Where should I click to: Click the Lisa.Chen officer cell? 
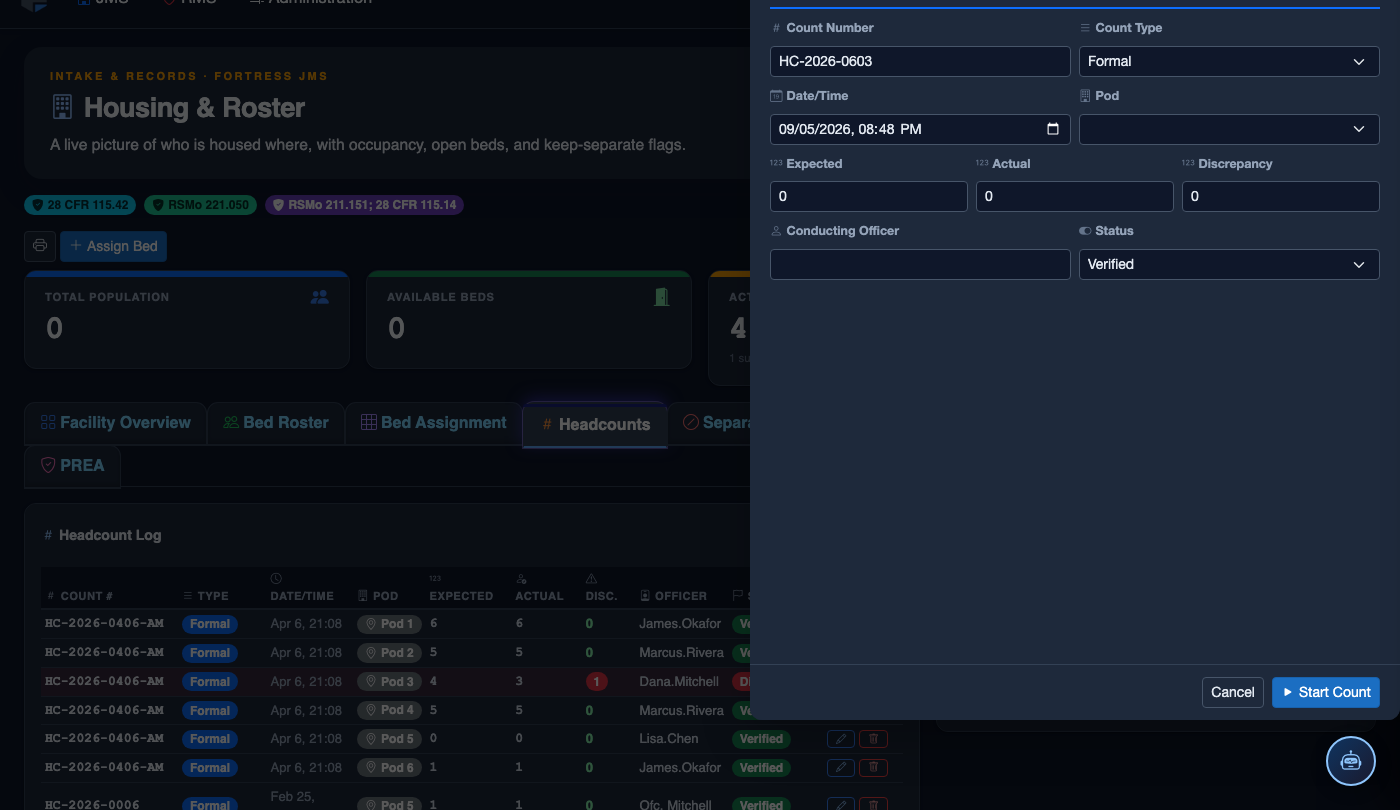click(669, 739)
